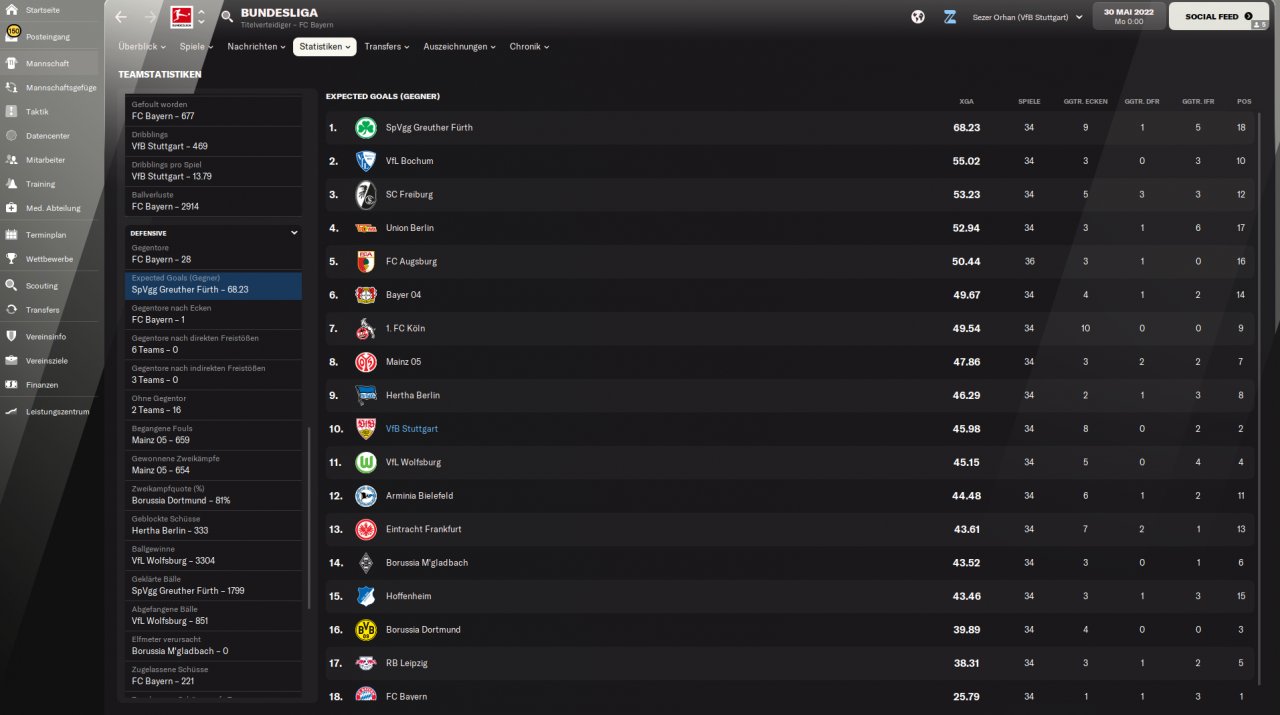Open Leistungszentrum icon in sidebar
Viewport: 1280px width, 715px height.
pyautogui.click(x=12, y=411)
